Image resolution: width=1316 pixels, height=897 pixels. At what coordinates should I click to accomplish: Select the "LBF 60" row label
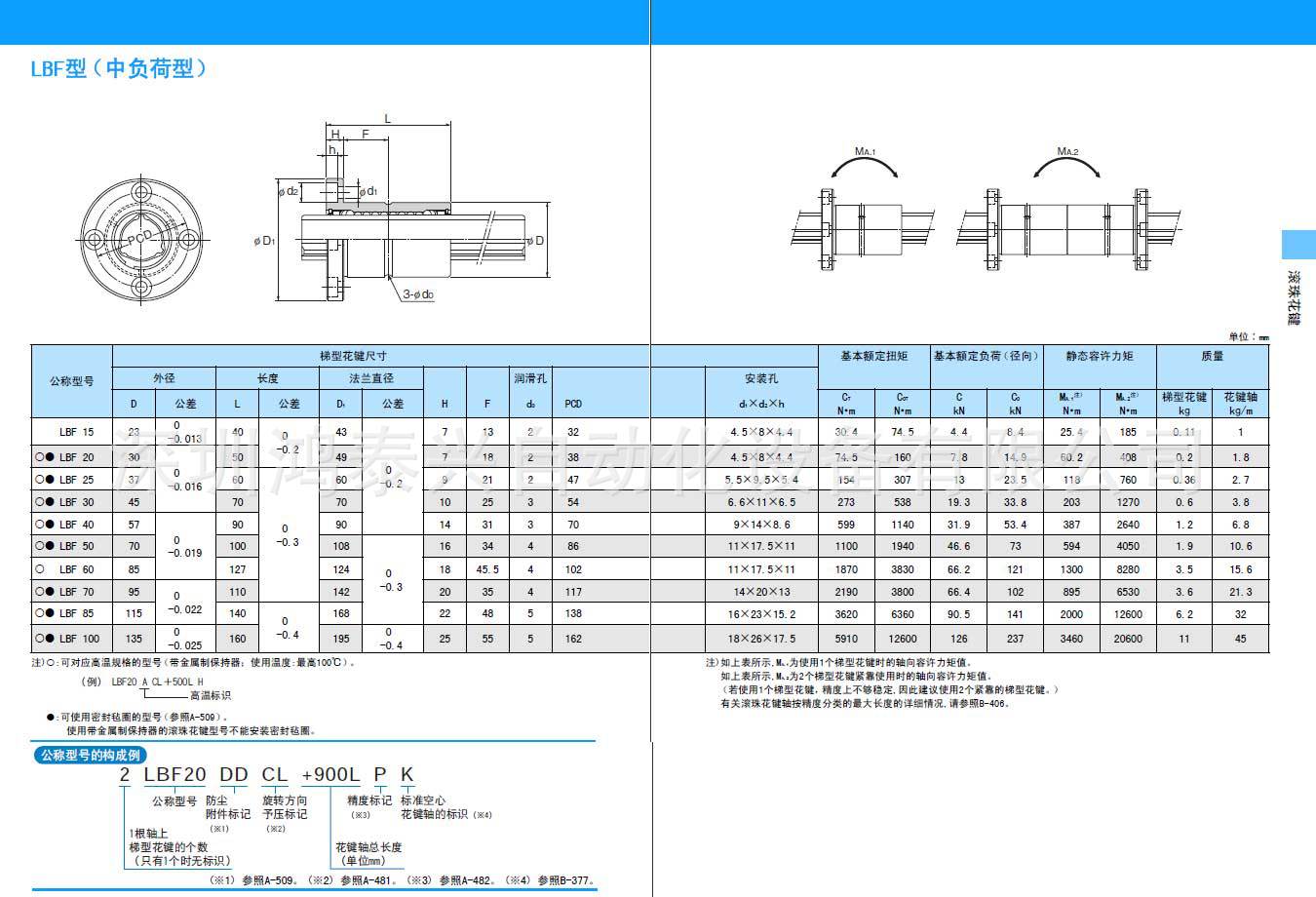(77, 569)
